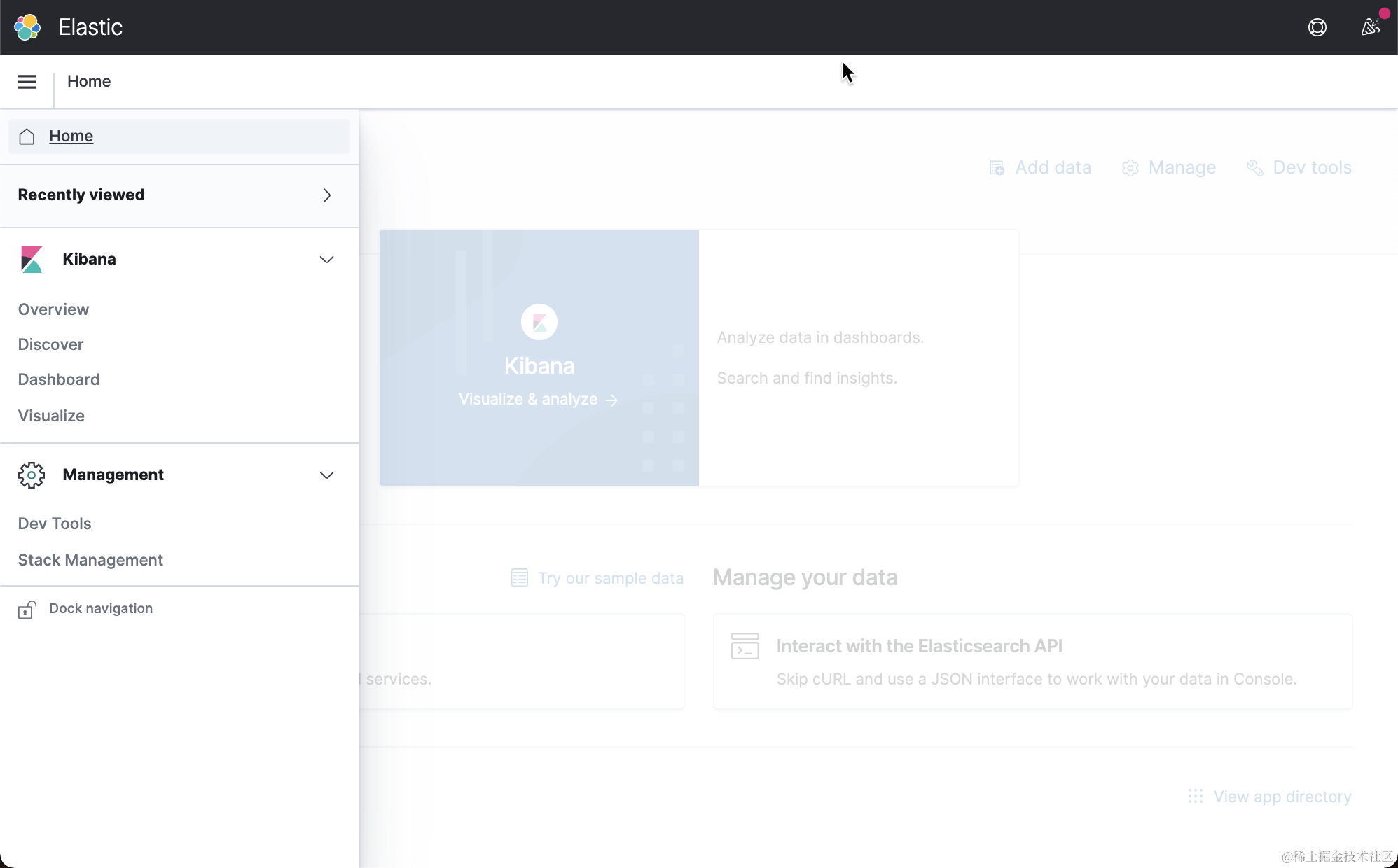Open Discover from the sidebar
1398x868 pixels.
pos(50,344)
